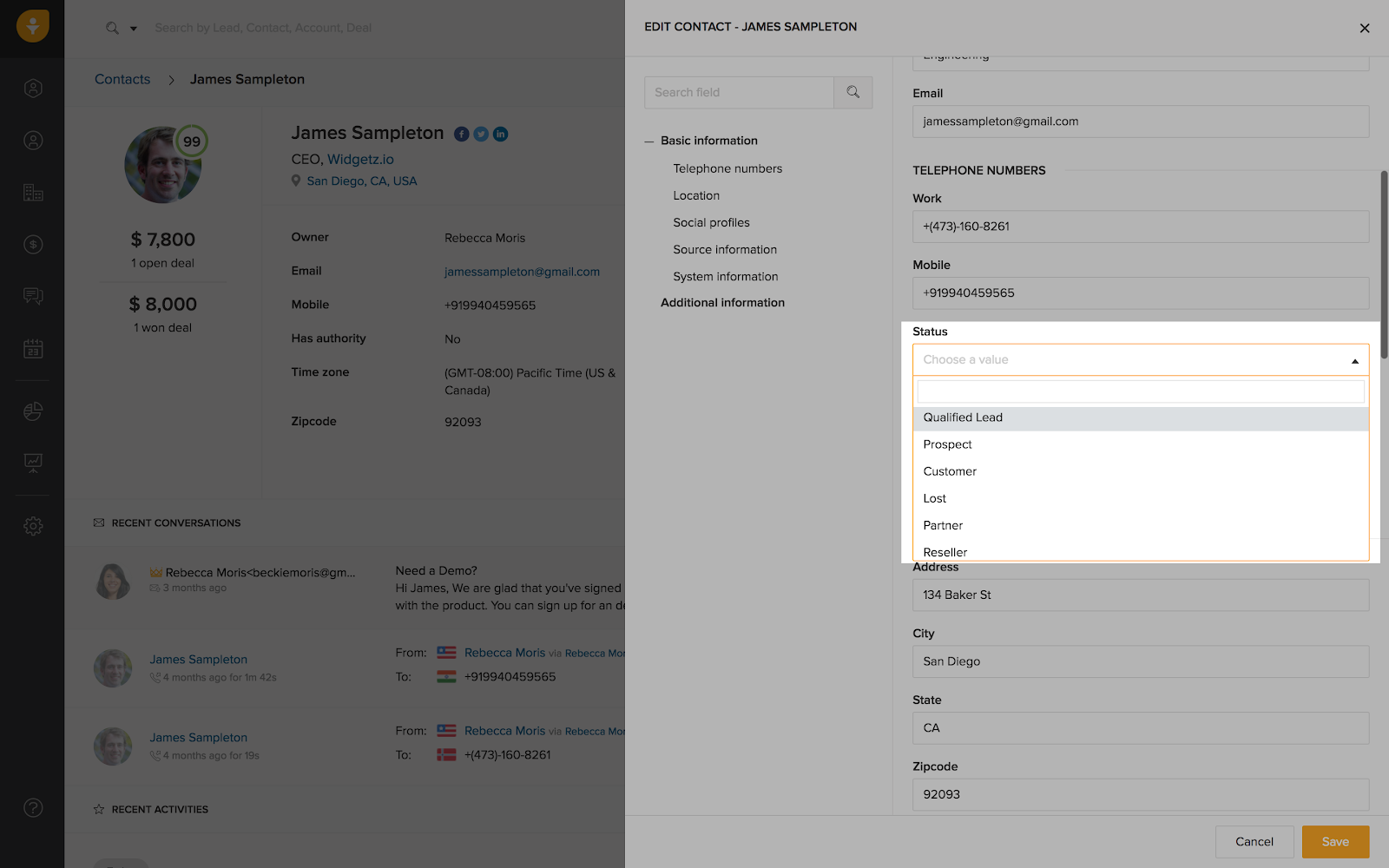Open the Reports pie chart icon
The image size is (1389, 868).
pos(33,411)
